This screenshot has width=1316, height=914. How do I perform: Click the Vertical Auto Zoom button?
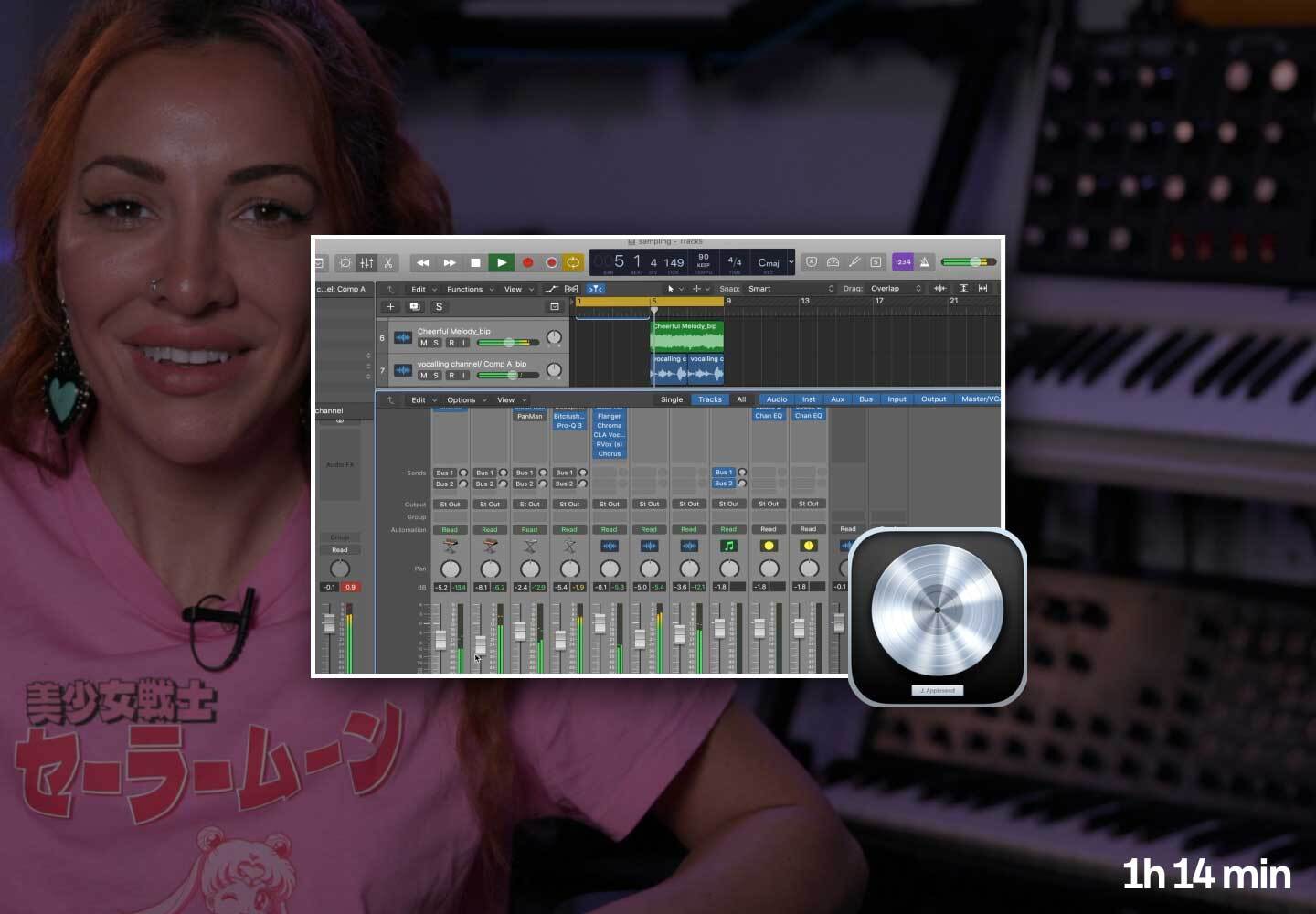[963, 289]
